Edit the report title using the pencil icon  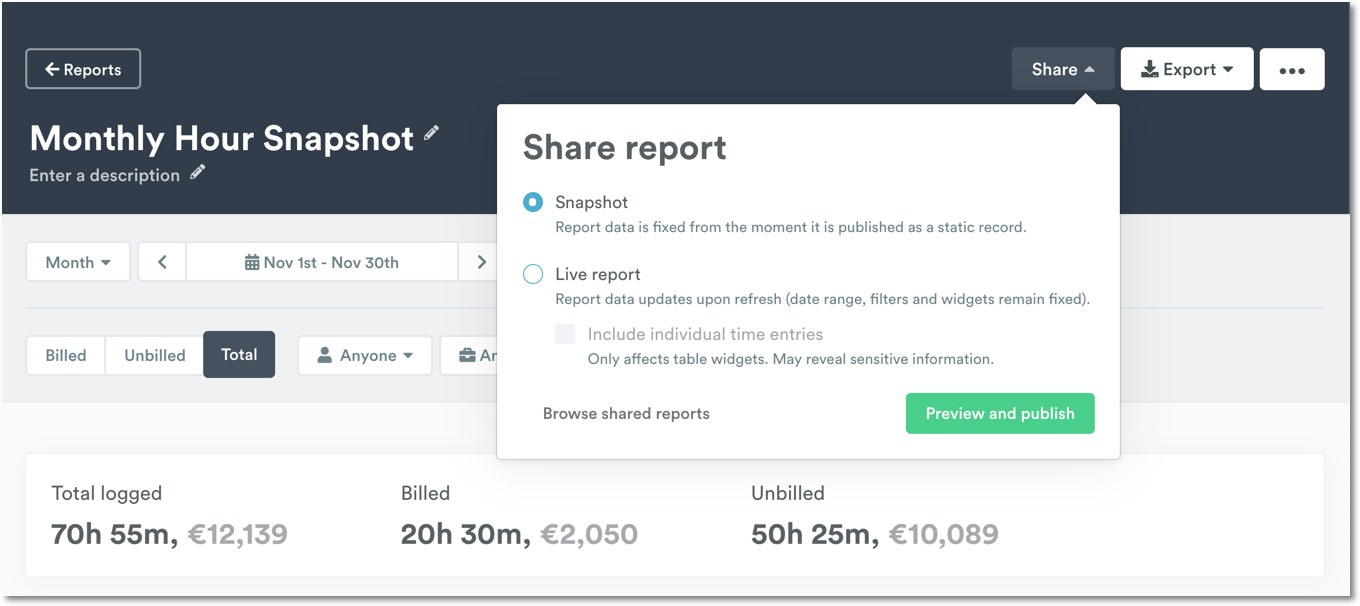[431, 132]
